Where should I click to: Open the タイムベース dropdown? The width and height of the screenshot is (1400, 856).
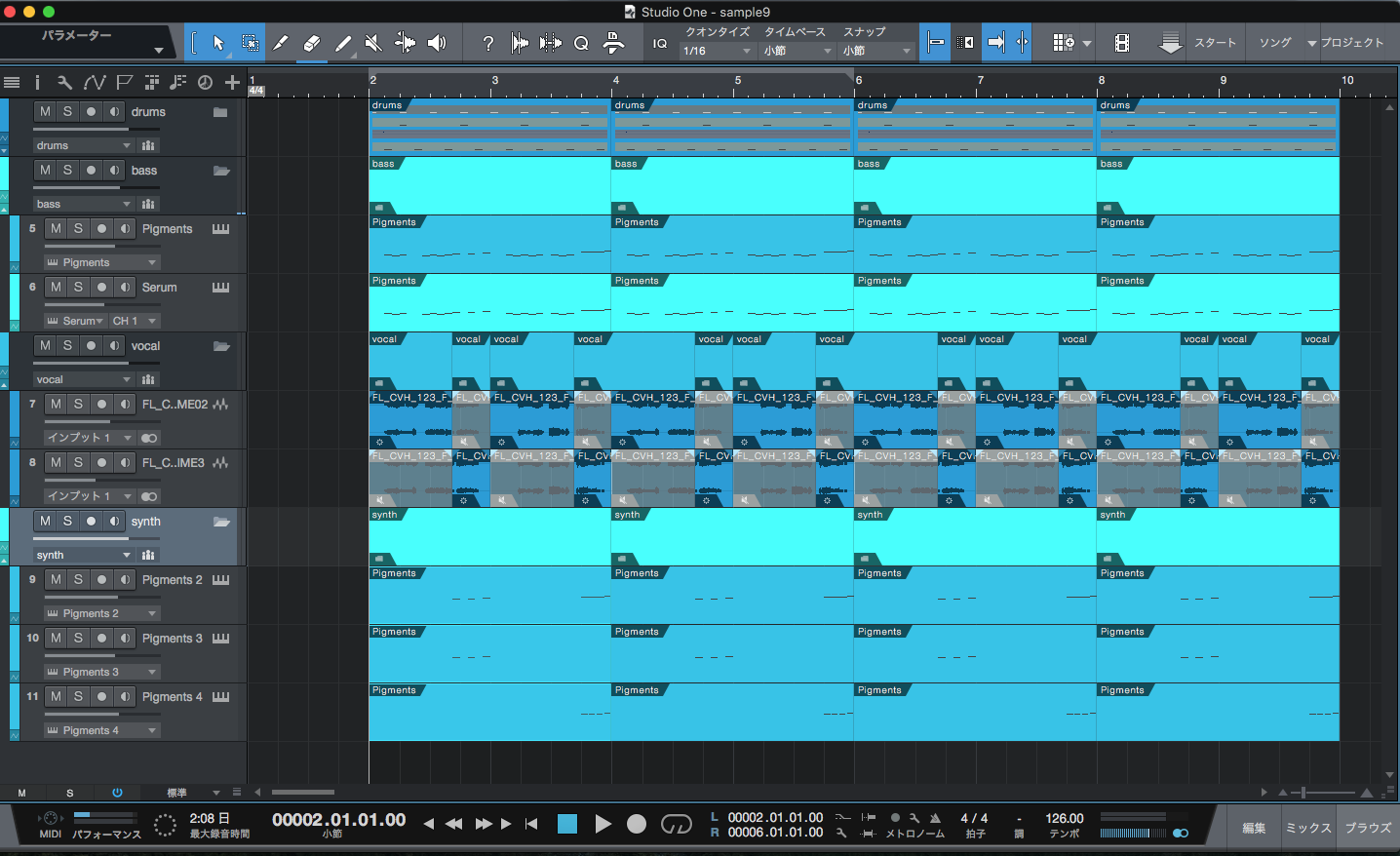797,51
